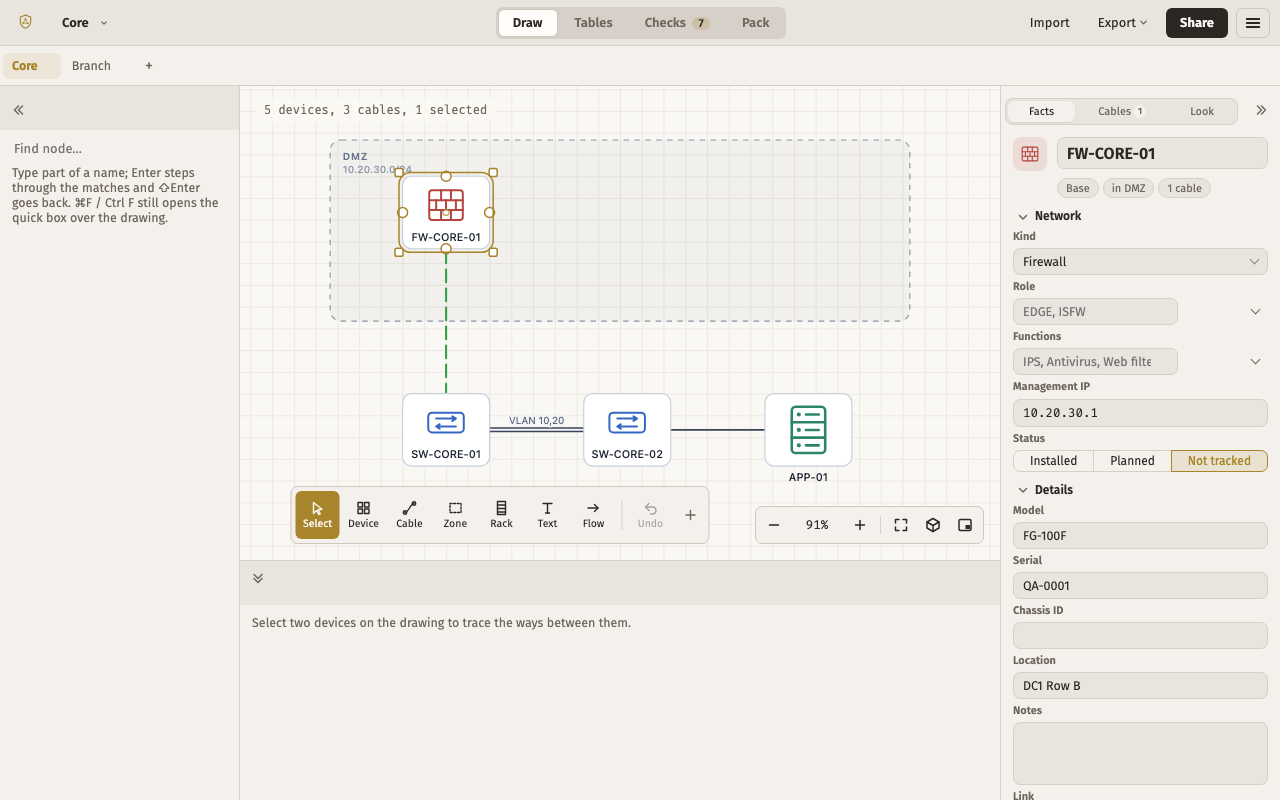
Task: Collapse the bottom trace panel
Action: pos(258,578)
